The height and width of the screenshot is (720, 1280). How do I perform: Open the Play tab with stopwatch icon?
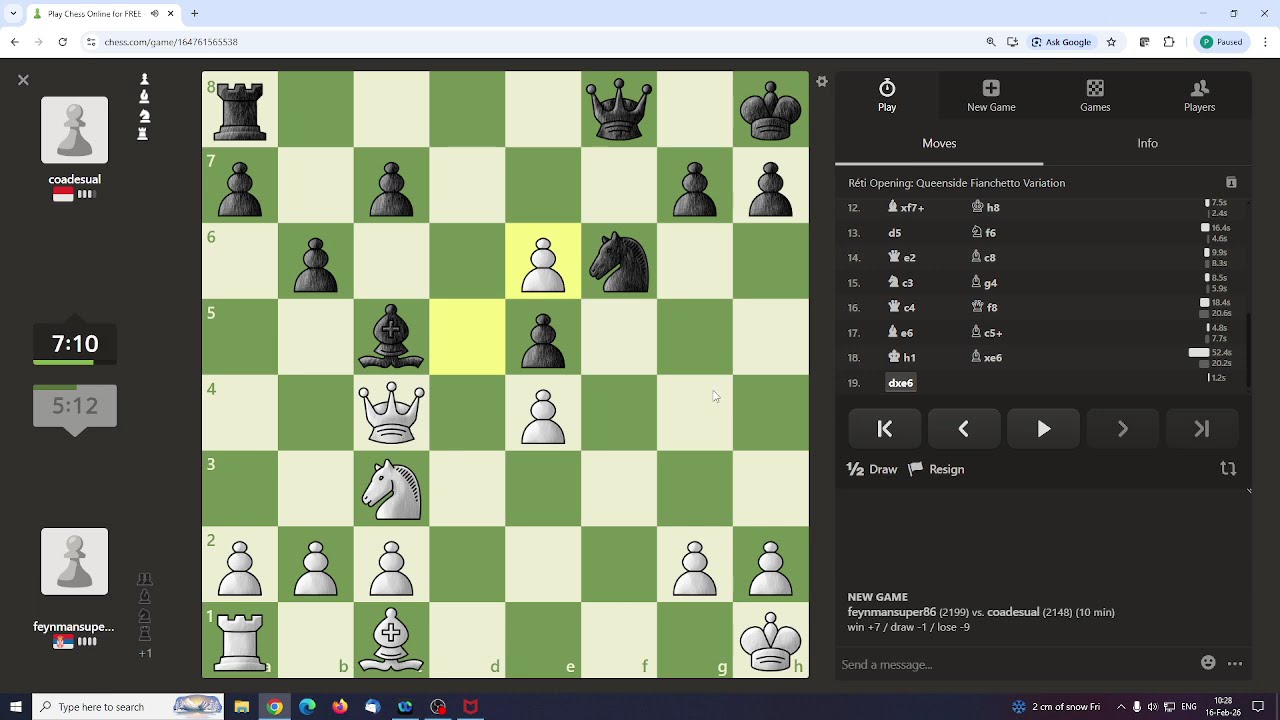pos(887,96)
